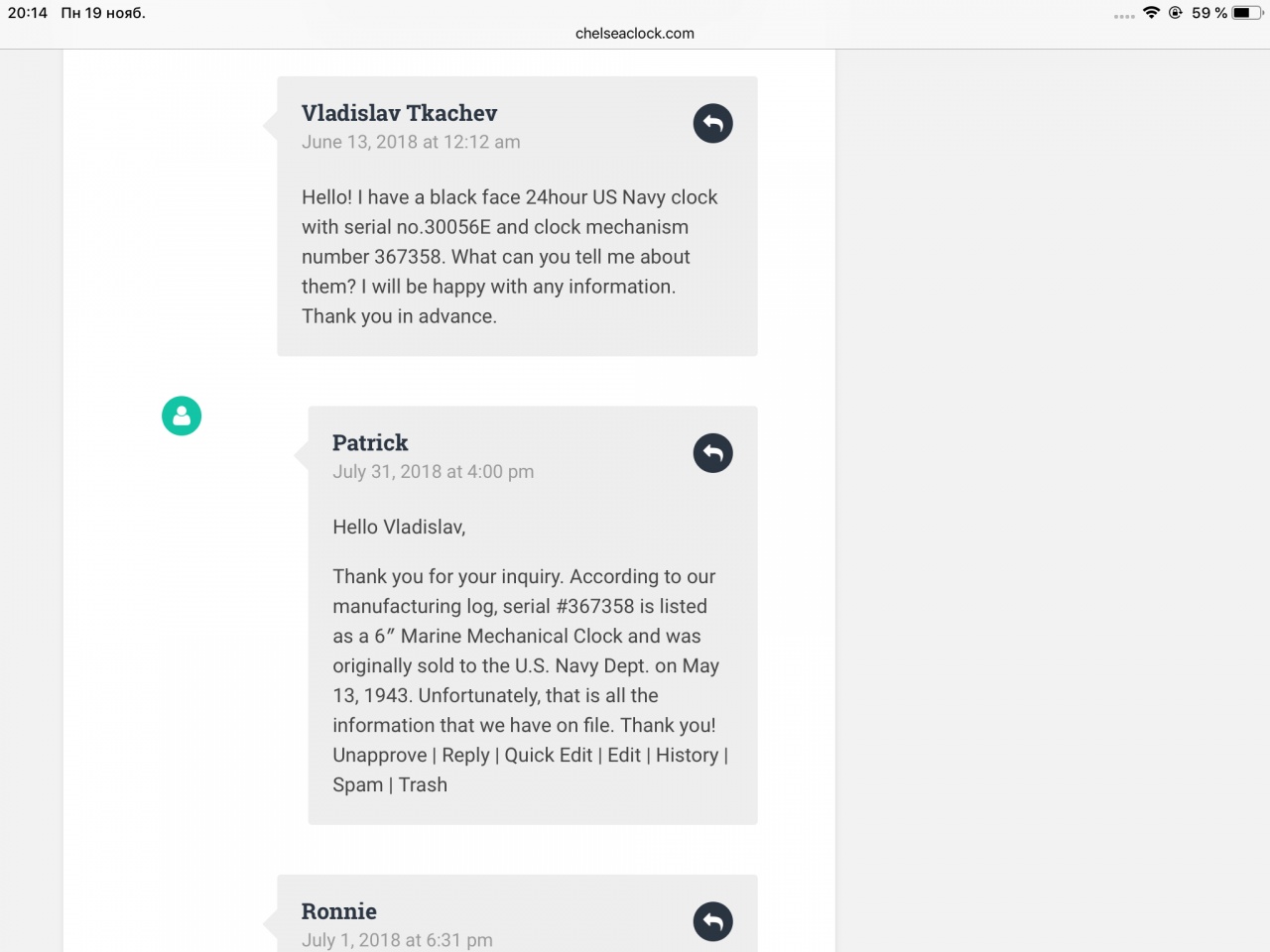1270x952 pixels.
Task: Click the Edit link
Action: (624, 756)
